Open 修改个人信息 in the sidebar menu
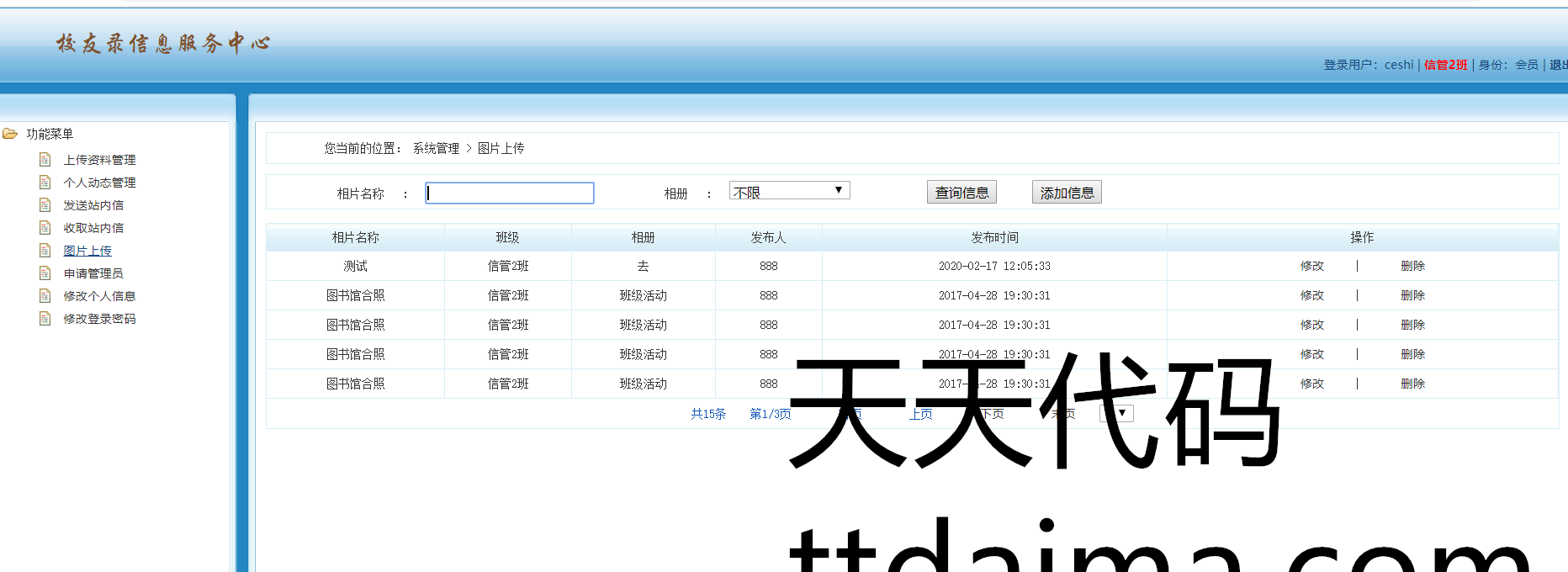 click(99, 296)
